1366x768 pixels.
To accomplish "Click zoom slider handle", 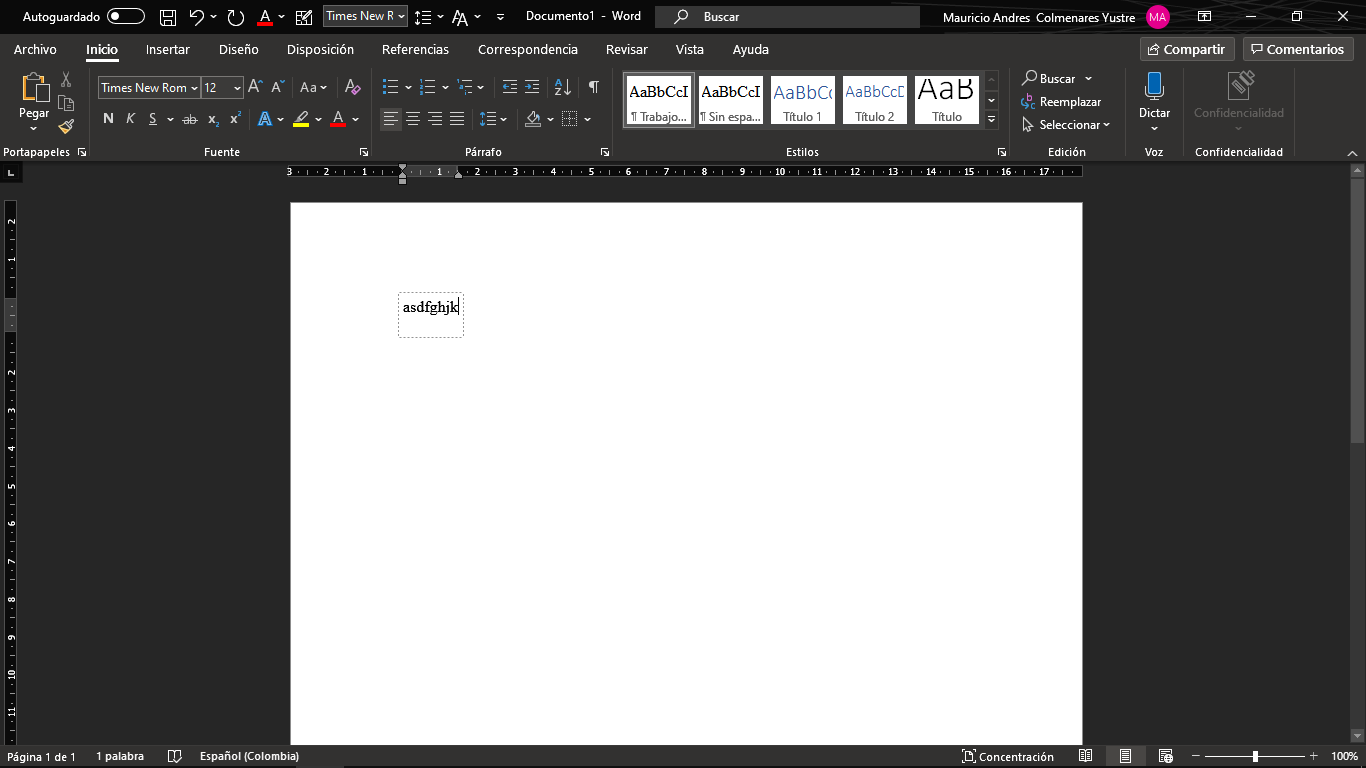I will point(1255,757).
